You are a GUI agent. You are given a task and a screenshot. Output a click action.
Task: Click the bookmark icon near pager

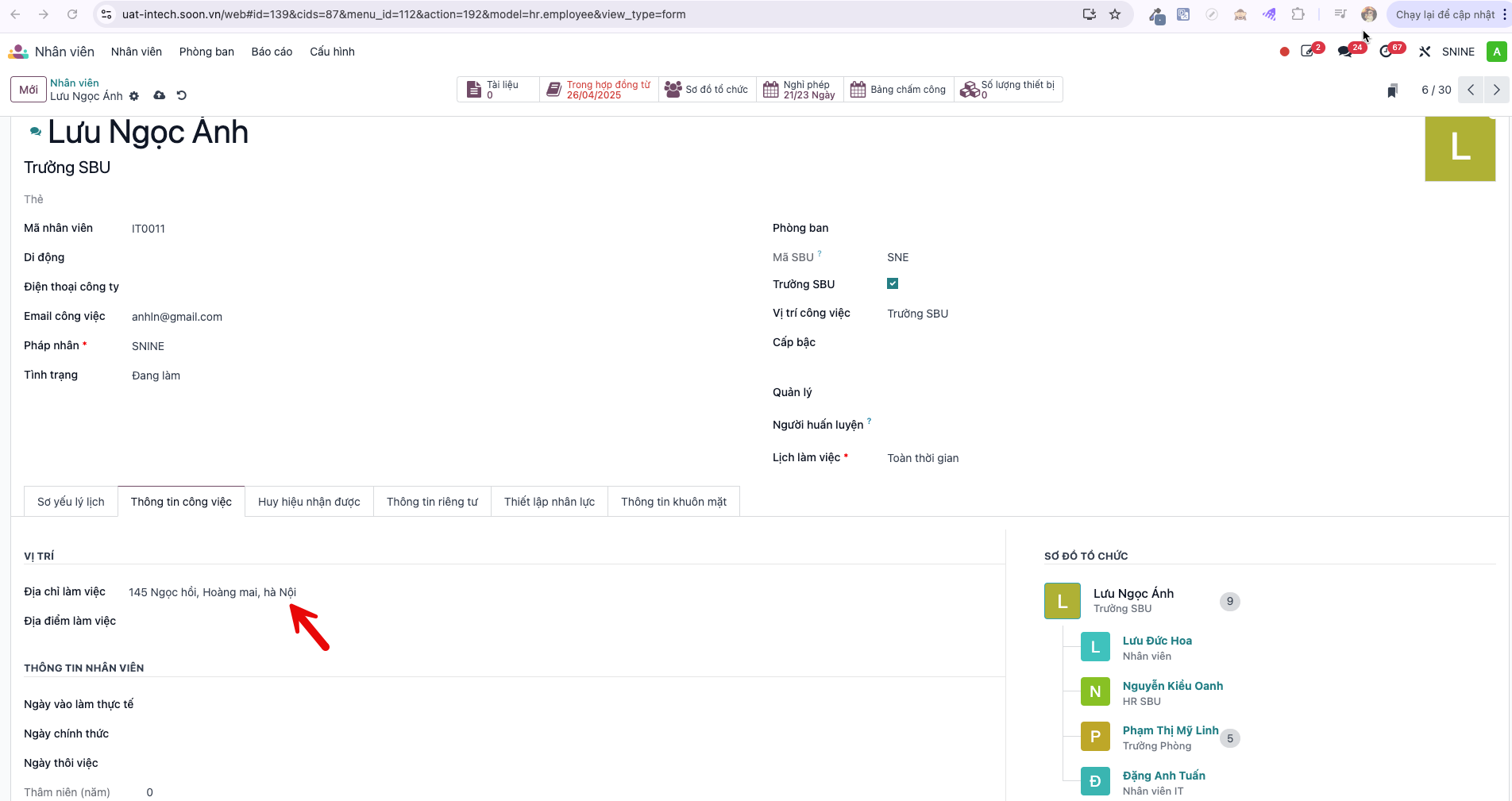coord(1392,90)
